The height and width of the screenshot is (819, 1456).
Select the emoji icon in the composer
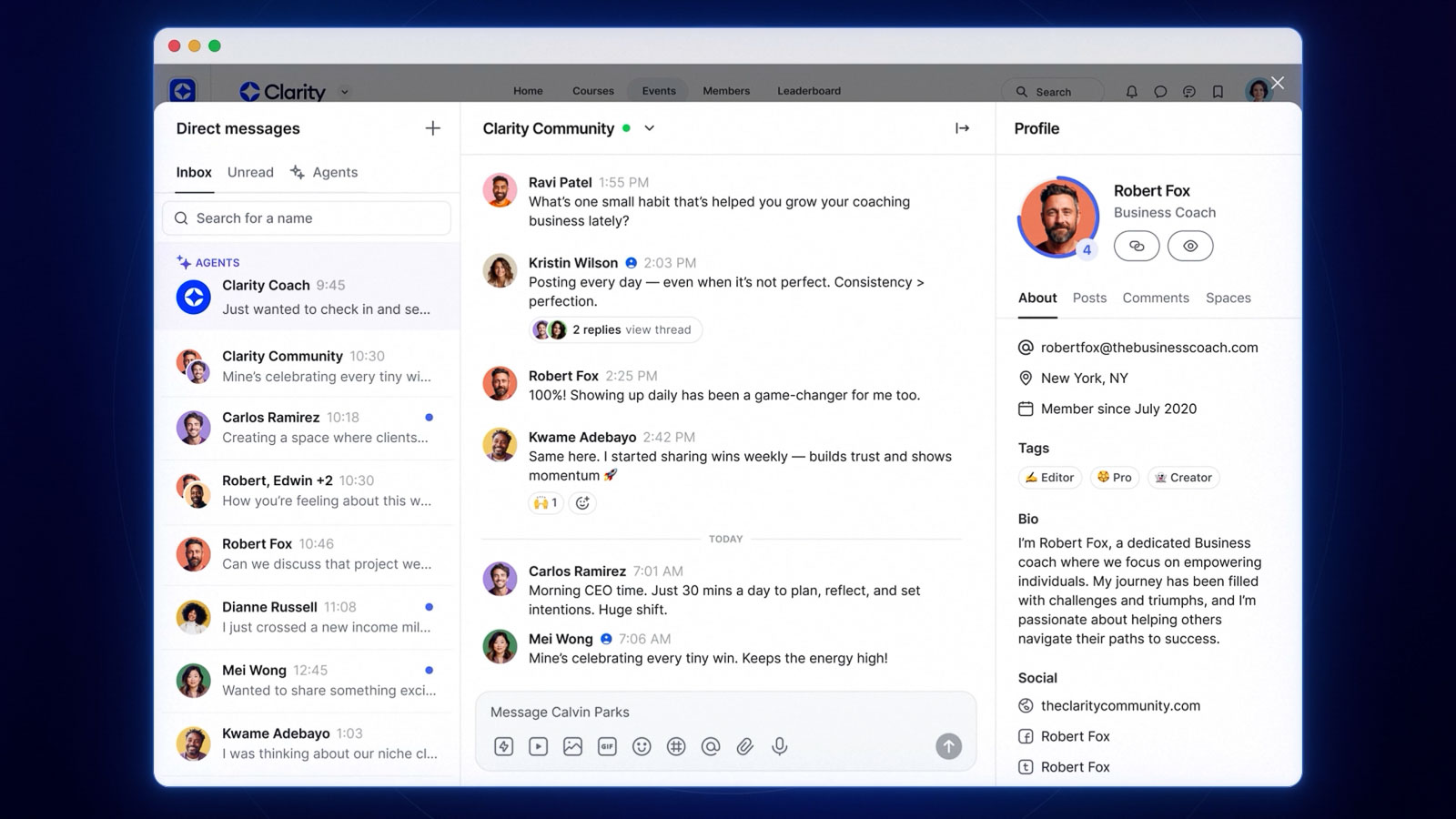(642, 746)
